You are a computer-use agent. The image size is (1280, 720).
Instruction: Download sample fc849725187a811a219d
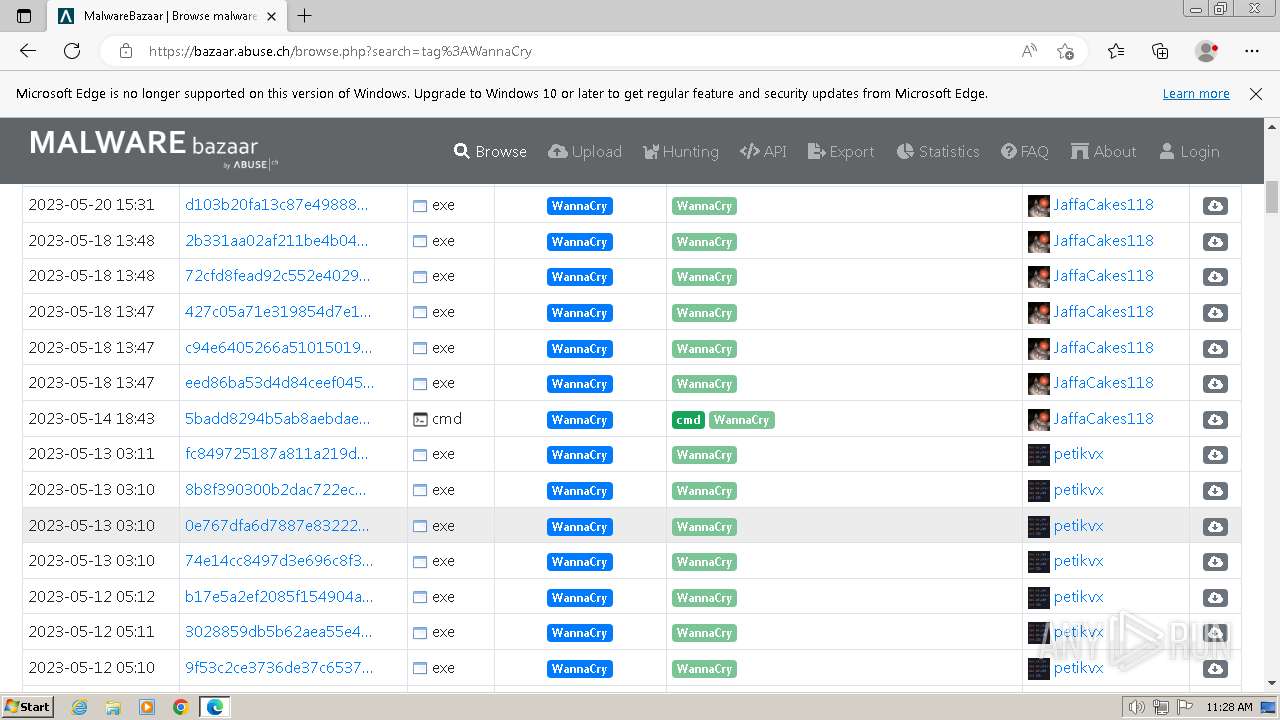(x=1215, y=455)
